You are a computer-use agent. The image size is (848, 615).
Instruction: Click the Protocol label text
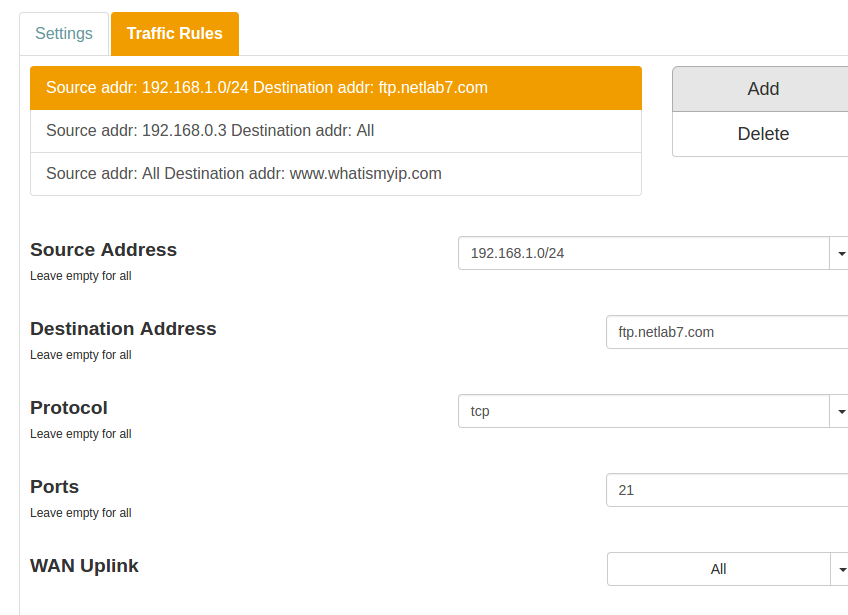point(69,408)
